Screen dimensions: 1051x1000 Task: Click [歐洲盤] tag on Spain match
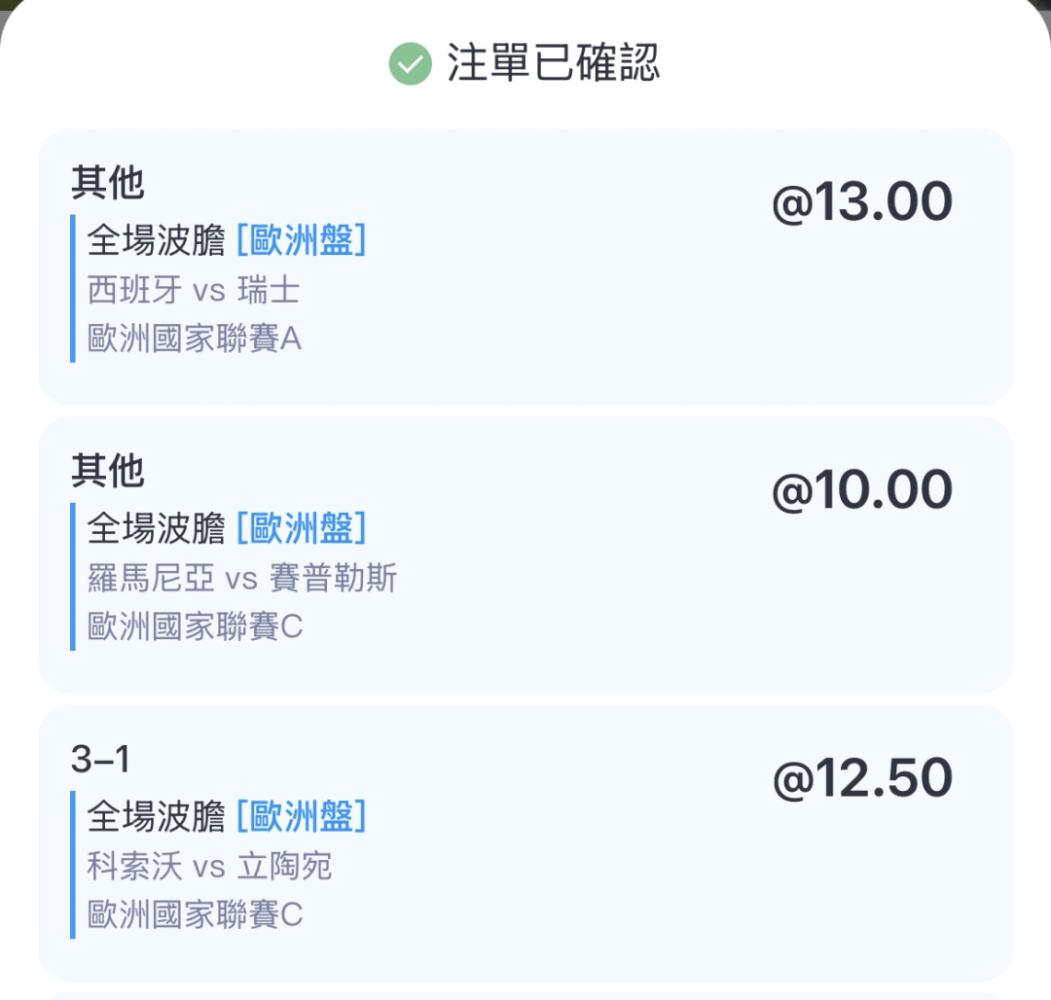click(x=302, y=240)
